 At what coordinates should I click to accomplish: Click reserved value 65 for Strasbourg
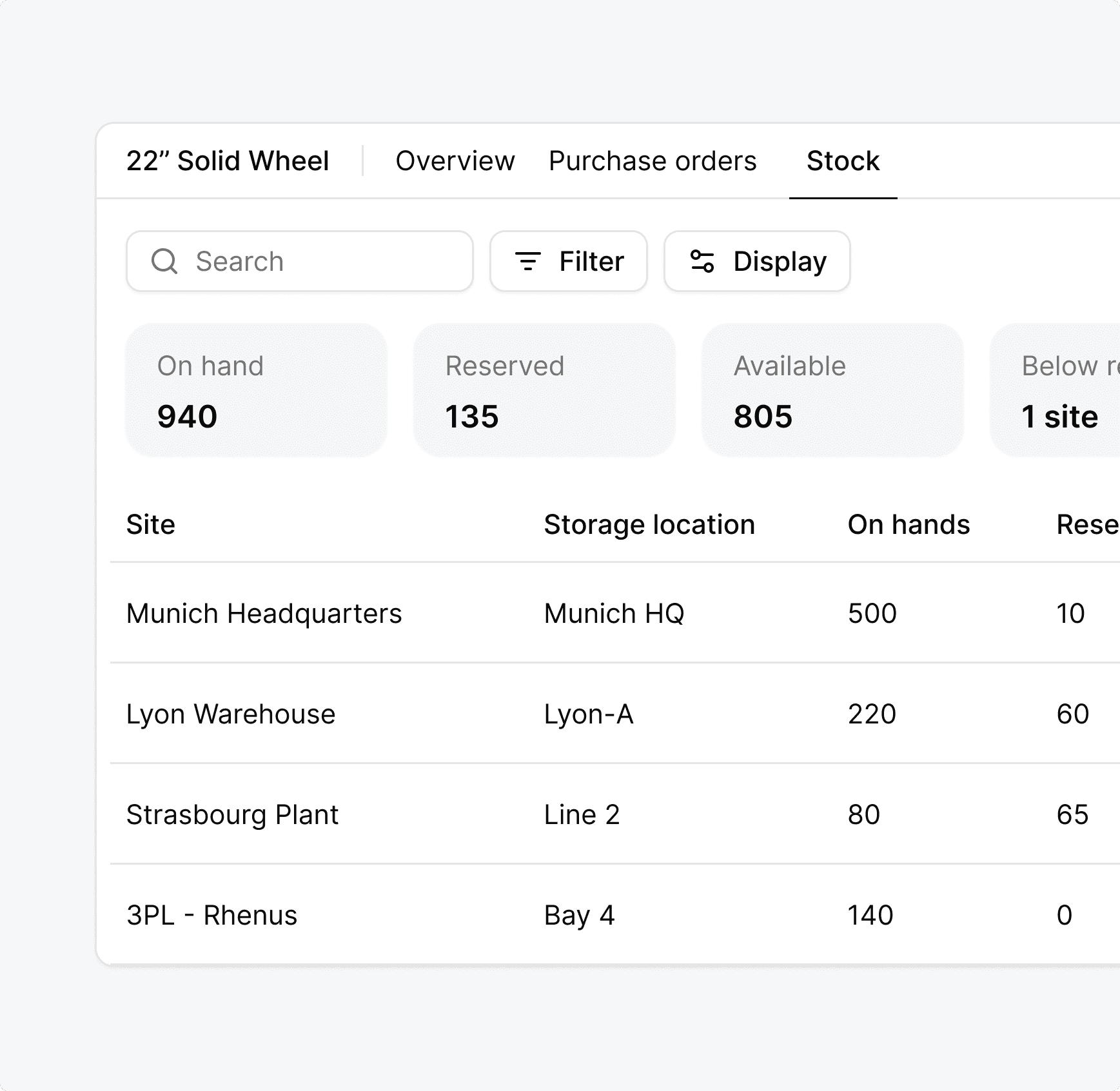[1072, 814]
